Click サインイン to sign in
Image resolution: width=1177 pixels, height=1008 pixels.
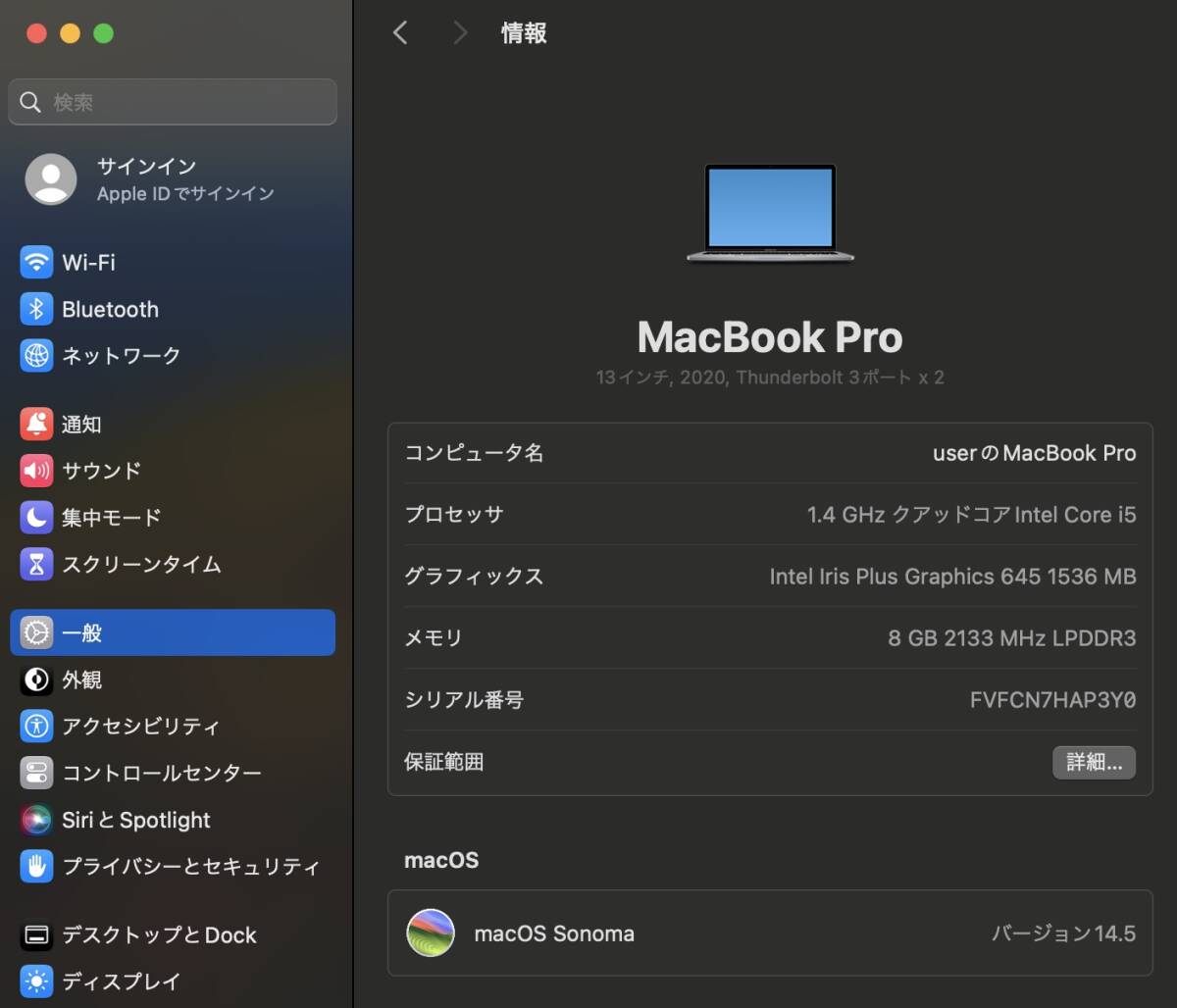[x=146, y=167]
